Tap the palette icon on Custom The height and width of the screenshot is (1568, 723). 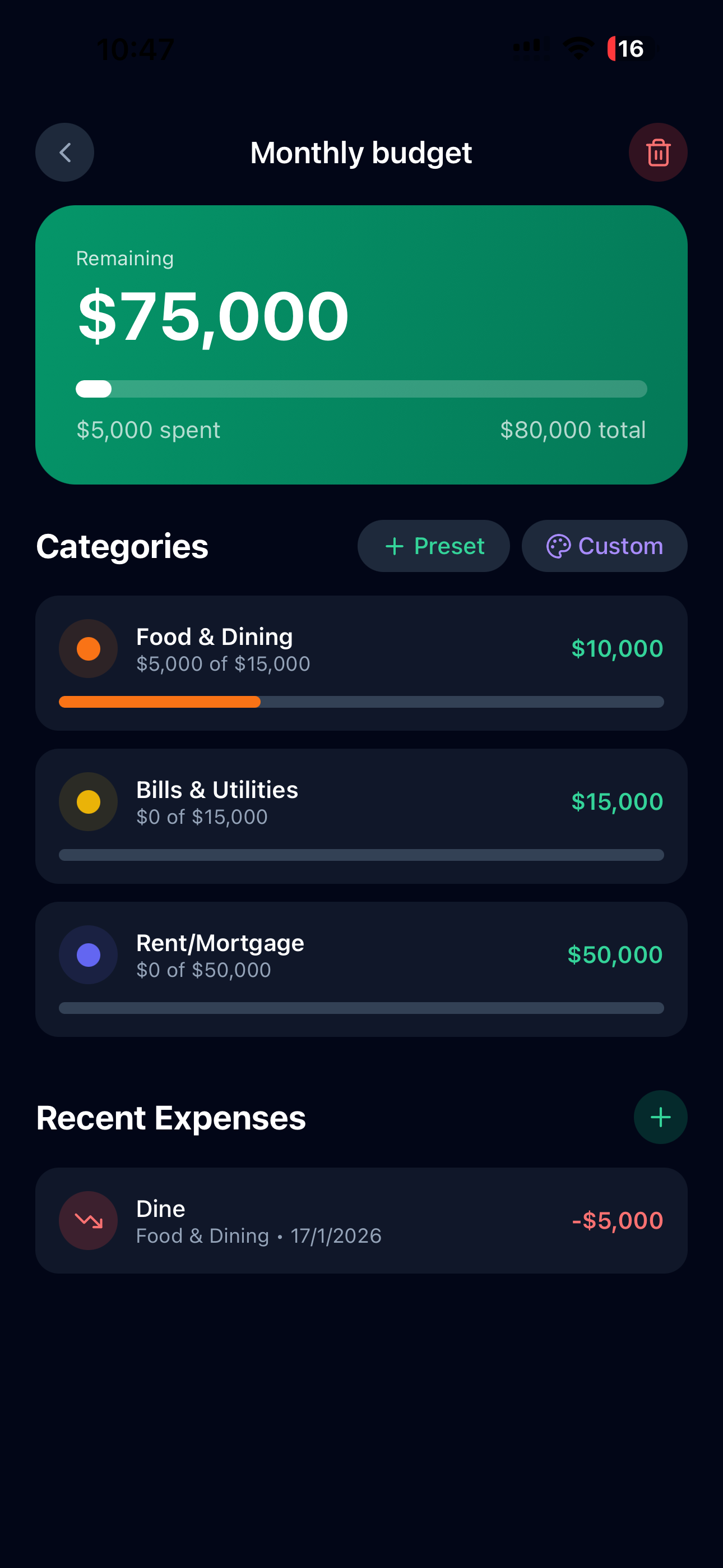(558, 546)
